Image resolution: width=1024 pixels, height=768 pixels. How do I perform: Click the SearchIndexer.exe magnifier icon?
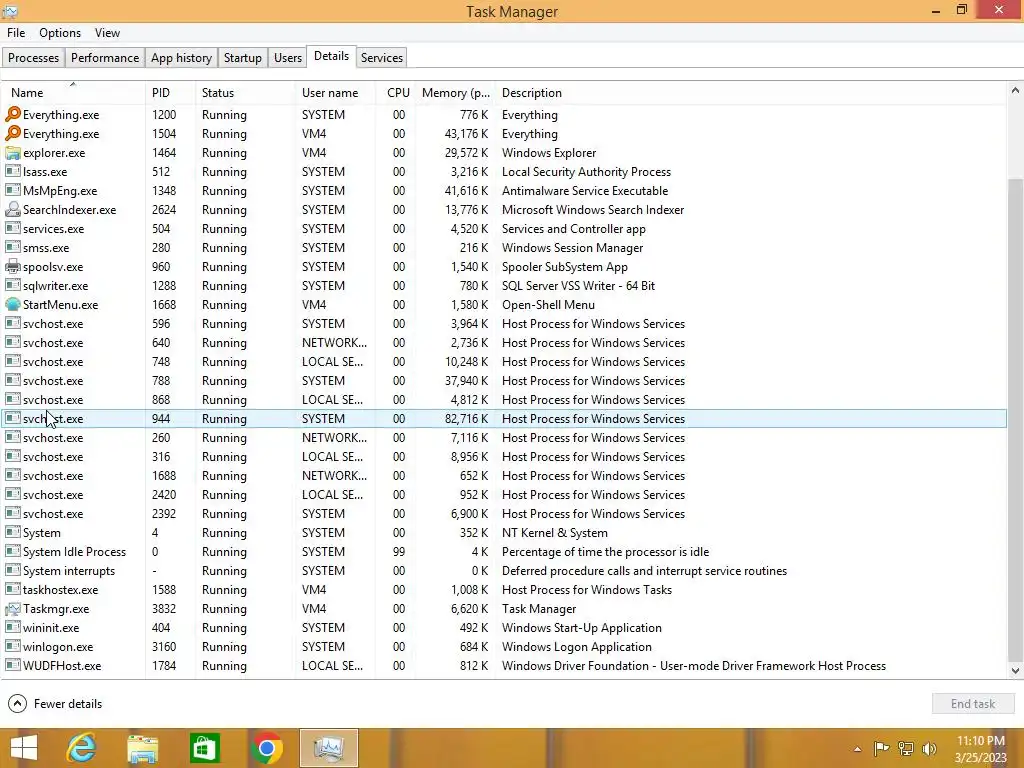pyautogui.click(x=12, y=210)
